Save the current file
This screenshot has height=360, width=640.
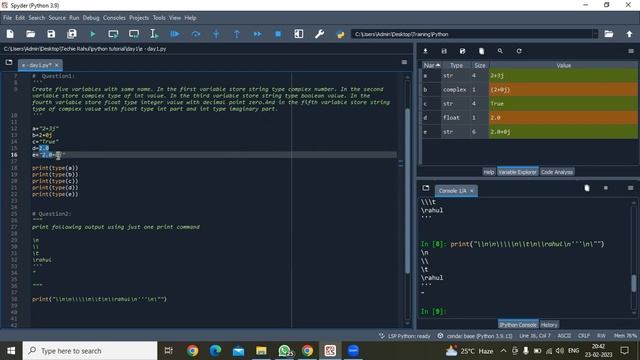51,34
